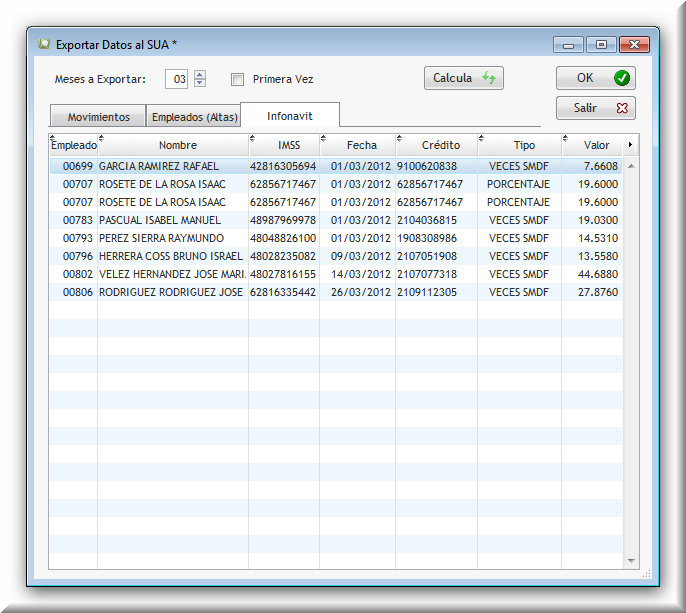The image size is (686, 613).
Task: Click value 19.0300
Action: [x=598, y=220]
